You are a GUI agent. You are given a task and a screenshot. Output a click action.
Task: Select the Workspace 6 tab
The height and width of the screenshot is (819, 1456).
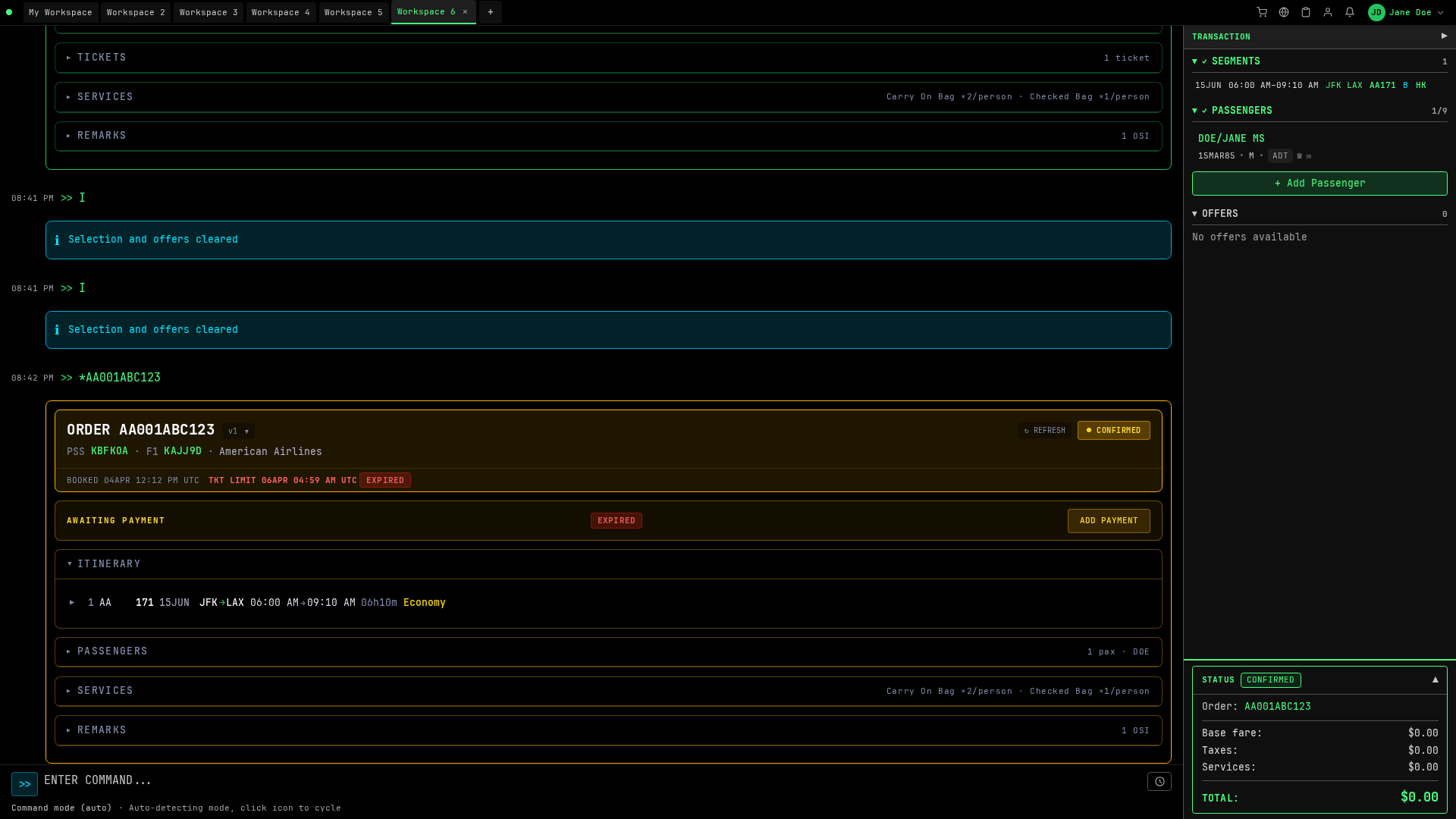(x=426, y=12)
